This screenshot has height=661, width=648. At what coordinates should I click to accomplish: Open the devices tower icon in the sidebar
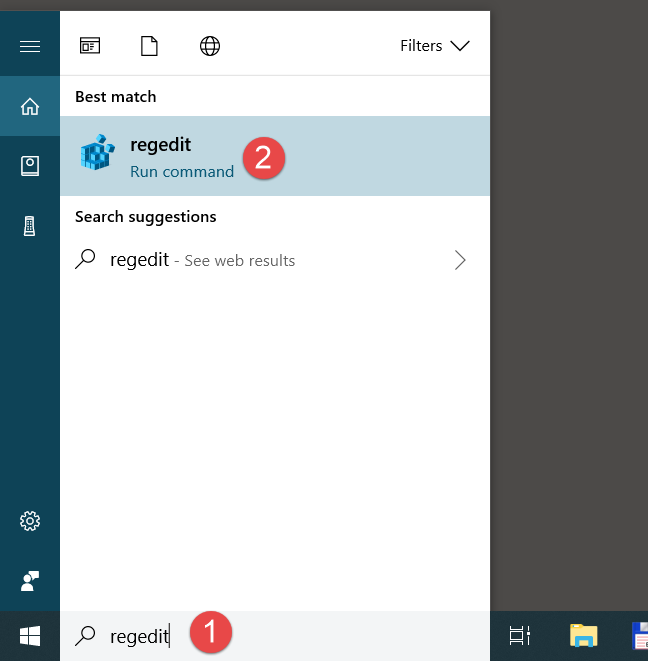(x=30, y=226)
